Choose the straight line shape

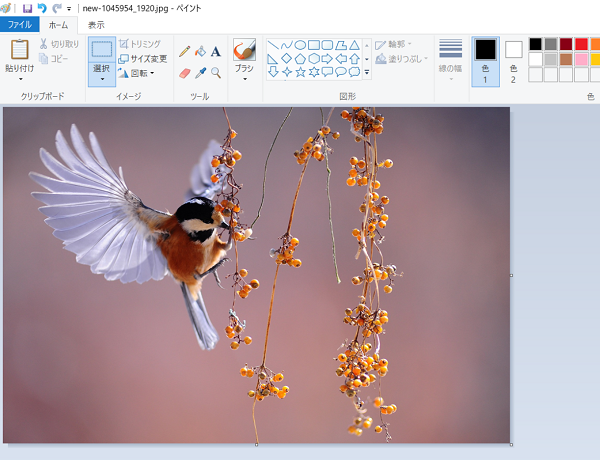[x=272, y=46]
